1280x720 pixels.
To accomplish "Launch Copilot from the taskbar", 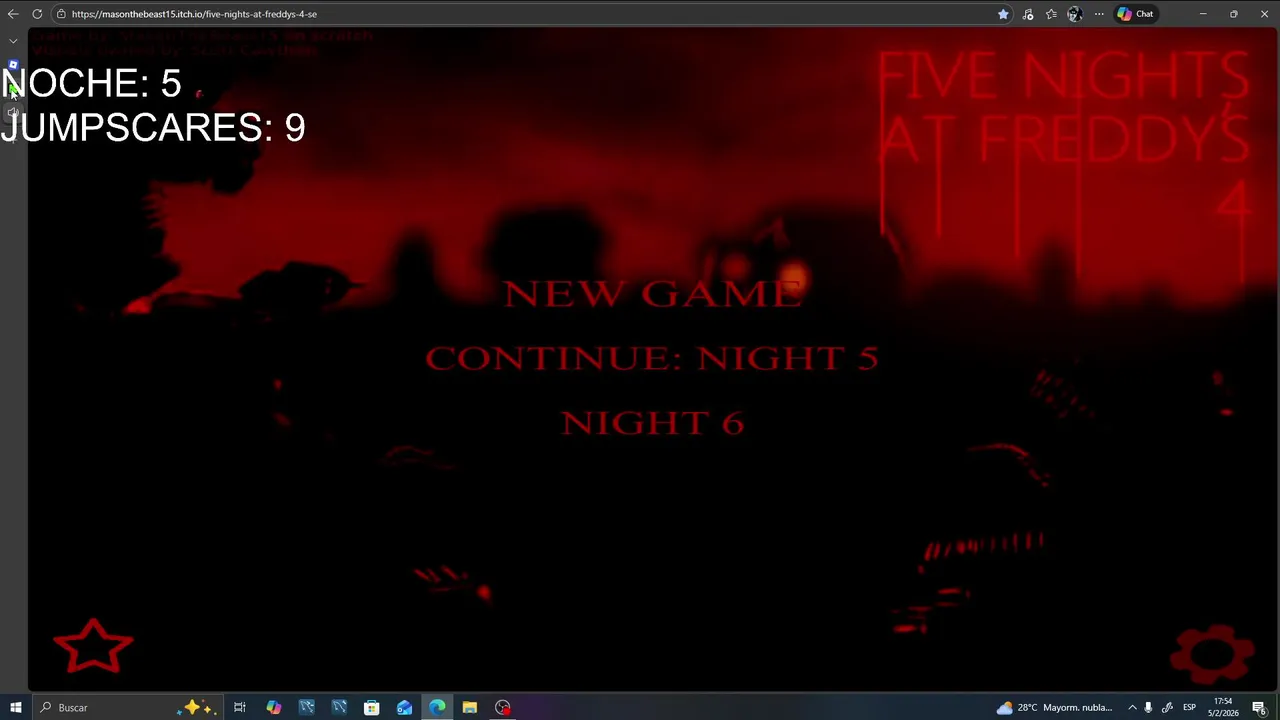I will tap(273, 708).
